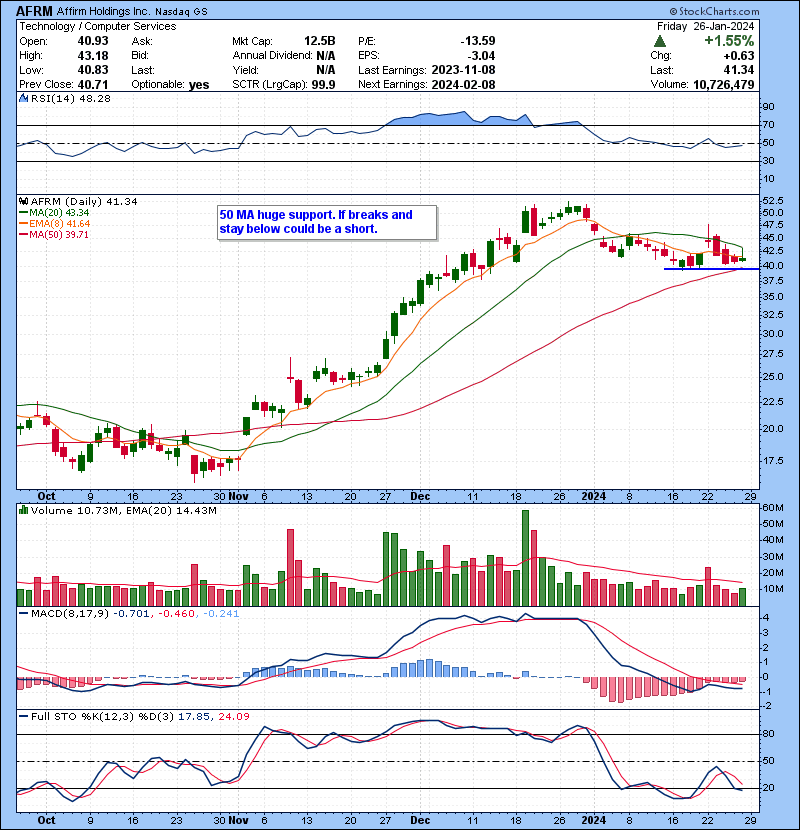Click the SCTR (LrgCap) value 99.9
Image resolution: width=800 pixels, height=830 pixels.
323,85
